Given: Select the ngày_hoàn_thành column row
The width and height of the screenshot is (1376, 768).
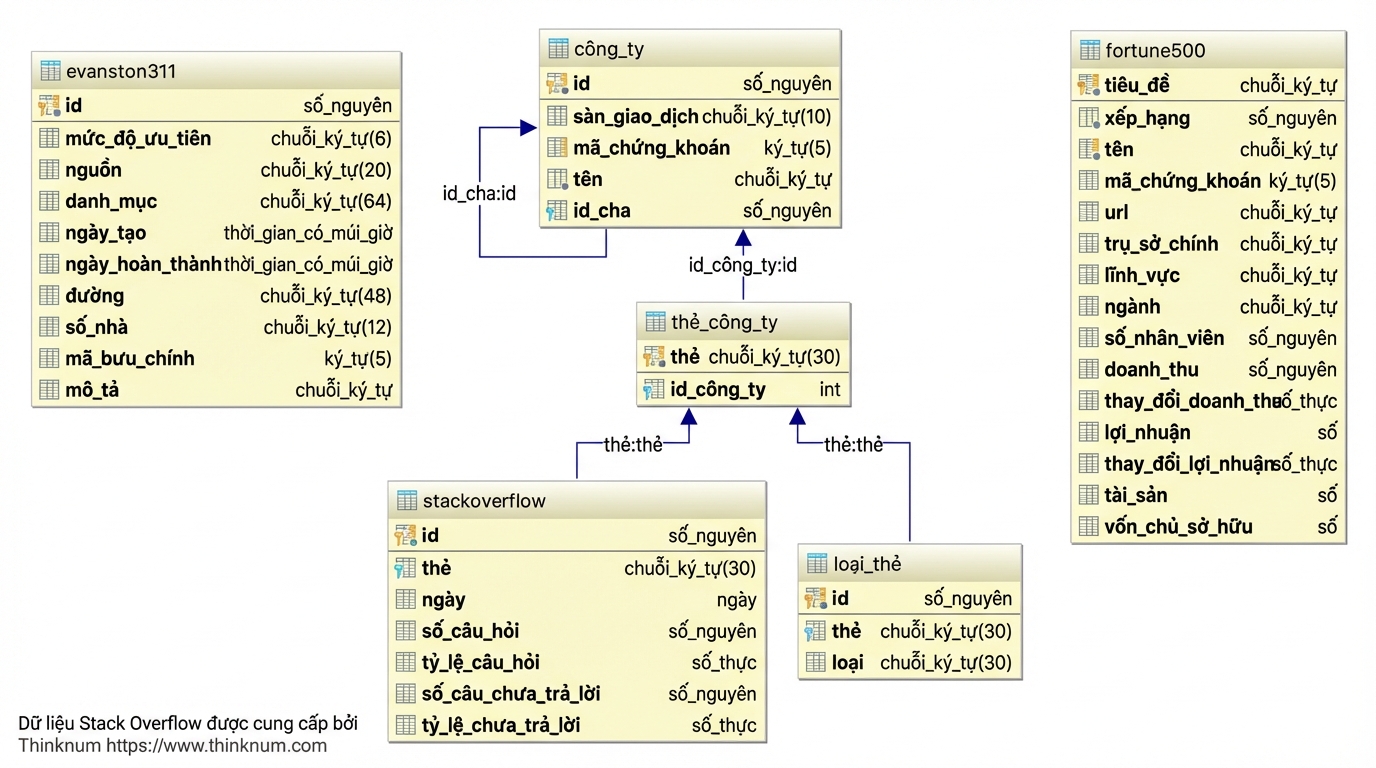Looking at the screenshot, I should click(x=216, y=265).
